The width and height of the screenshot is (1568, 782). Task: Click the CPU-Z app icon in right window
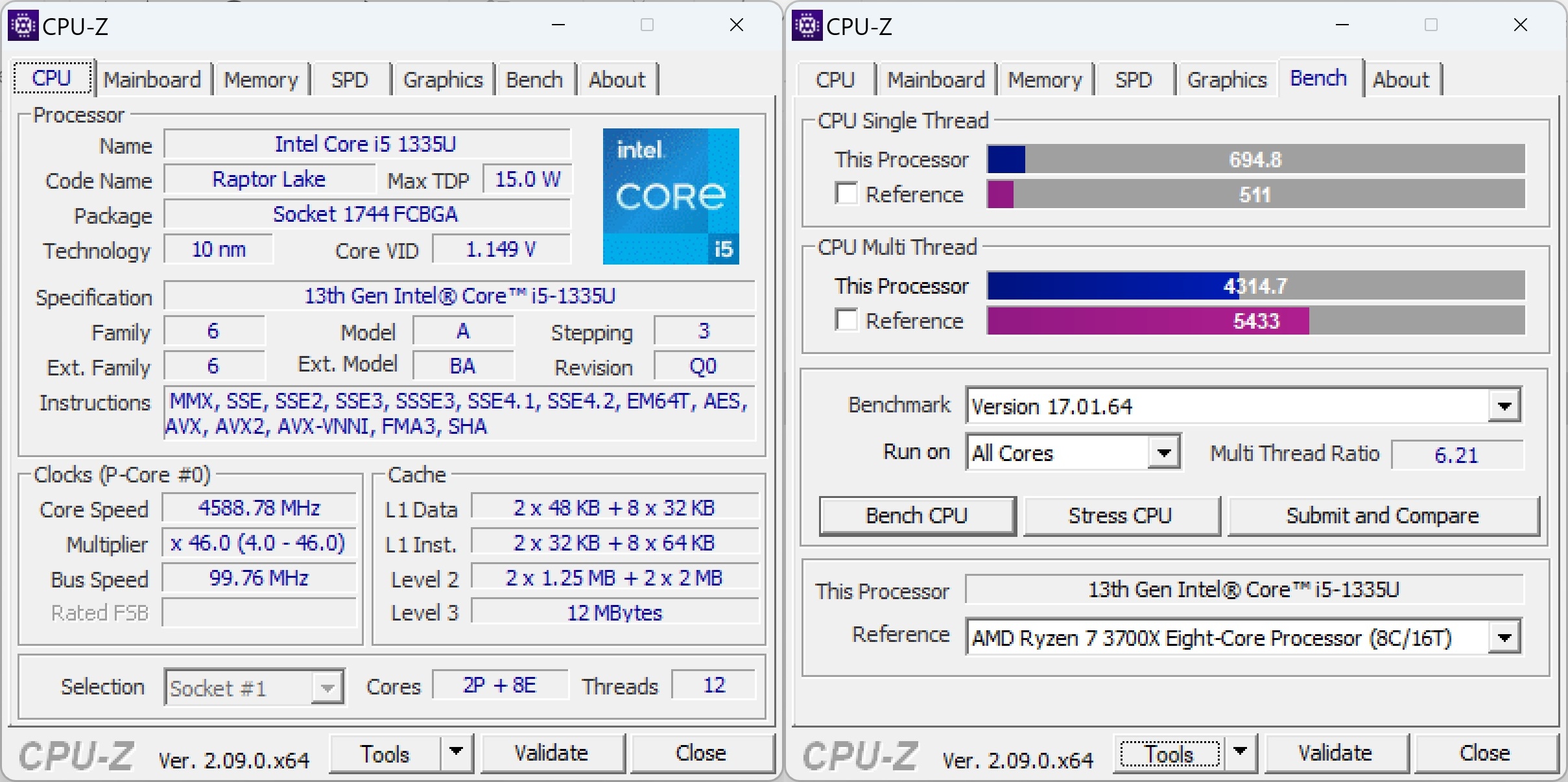(x=807, y=26)
